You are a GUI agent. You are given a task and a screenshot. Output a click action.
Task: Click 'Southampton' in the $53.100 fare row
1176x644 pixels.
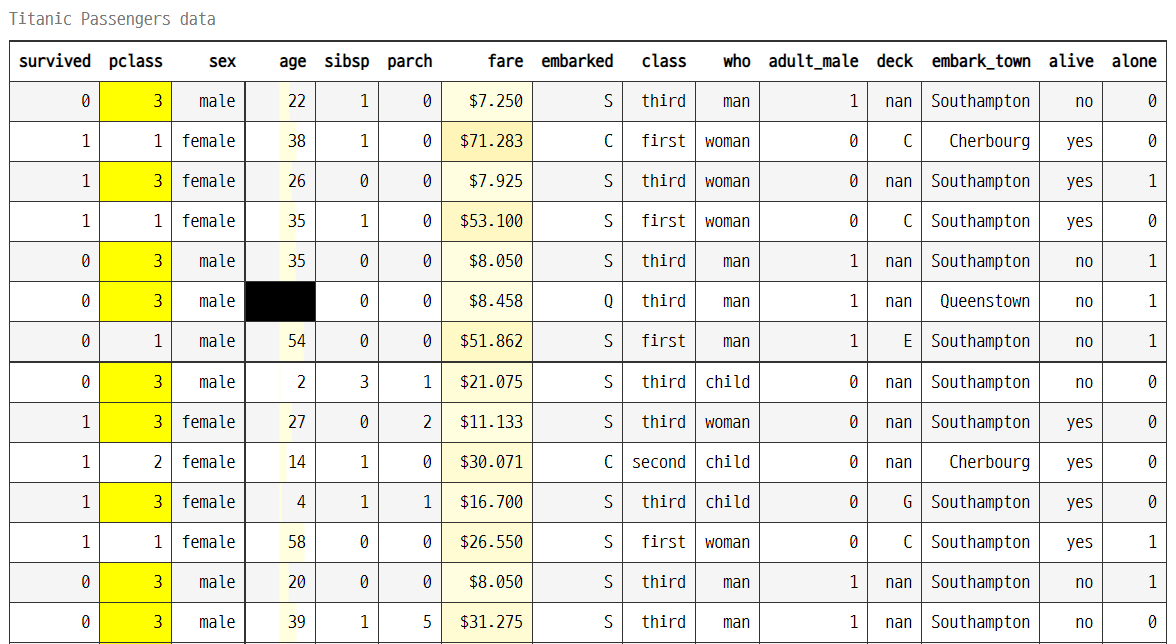click(981, 221)
